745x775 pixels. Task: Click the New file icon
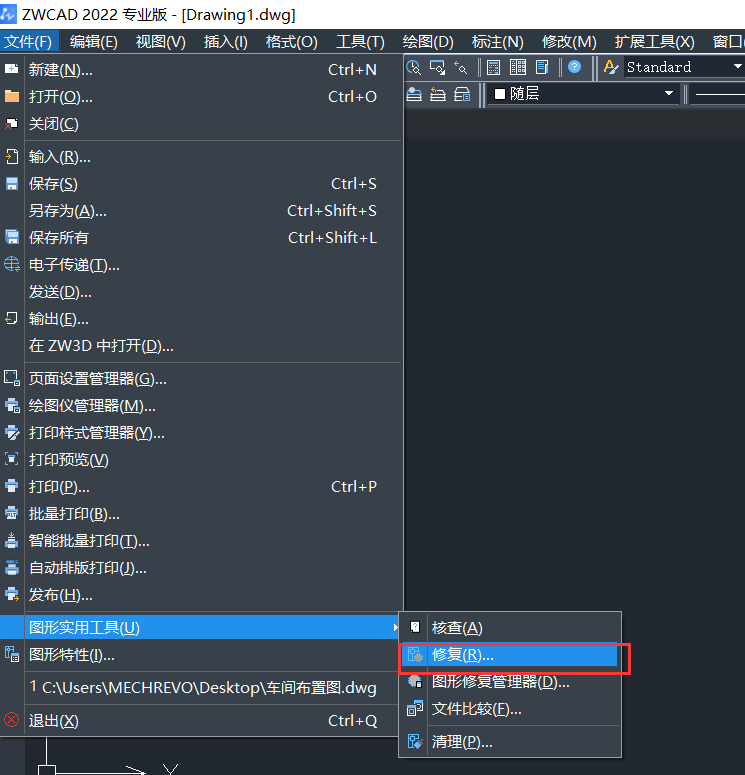pos(12,69)
